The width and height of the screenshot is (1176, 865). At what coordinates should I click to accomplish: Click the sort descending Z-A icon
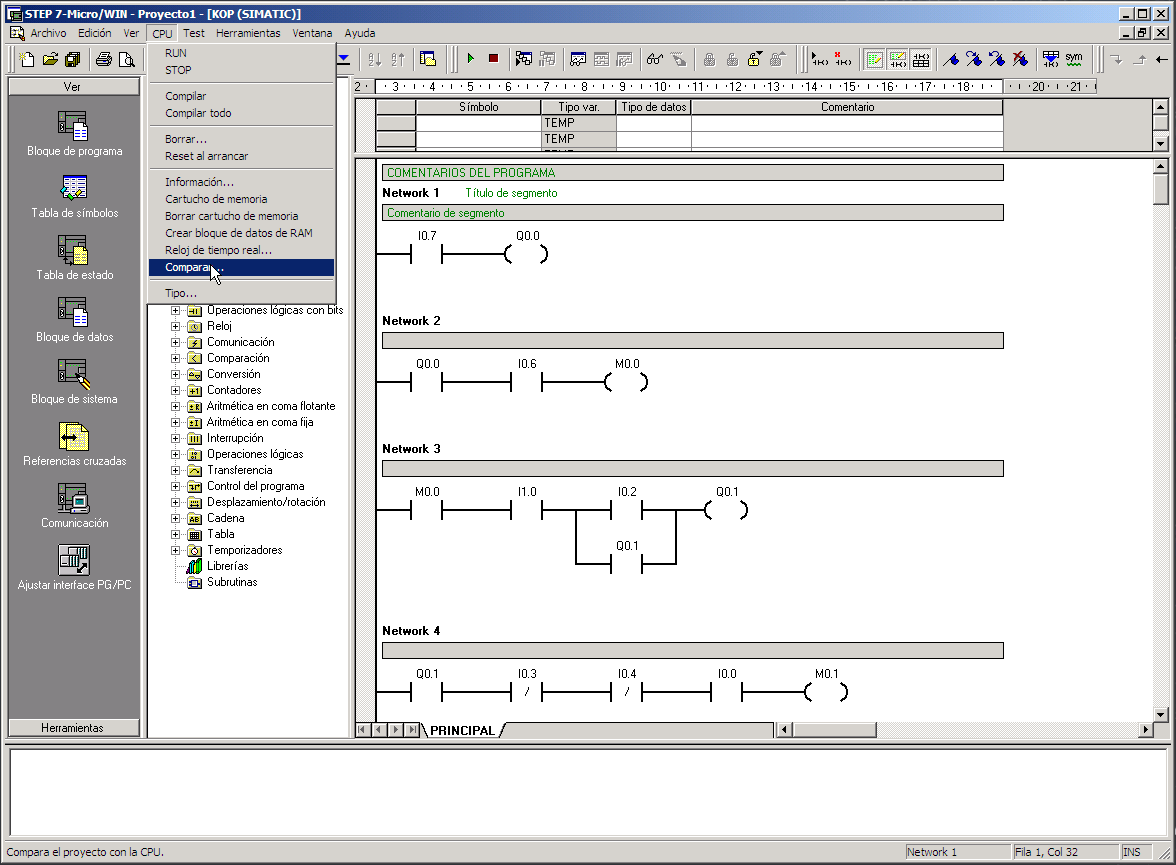click(x=398, y=59)
